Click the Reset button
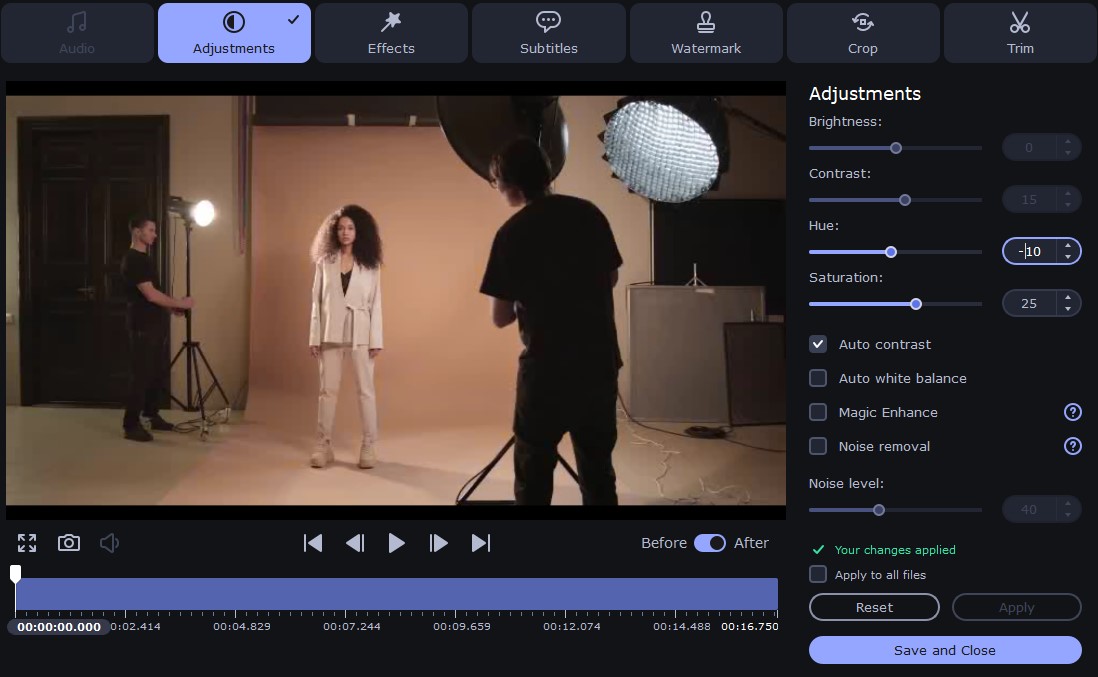Screen dimensions: 1098x677 (873, 607)
